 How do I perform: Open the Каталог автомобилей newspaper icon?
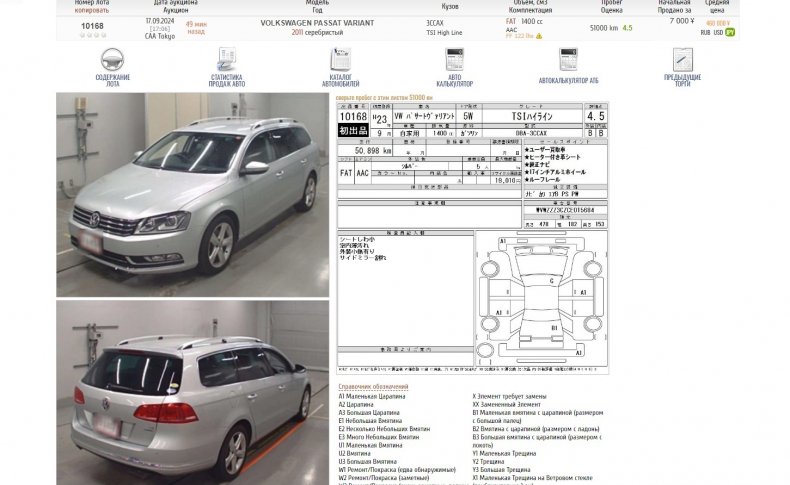341,59
